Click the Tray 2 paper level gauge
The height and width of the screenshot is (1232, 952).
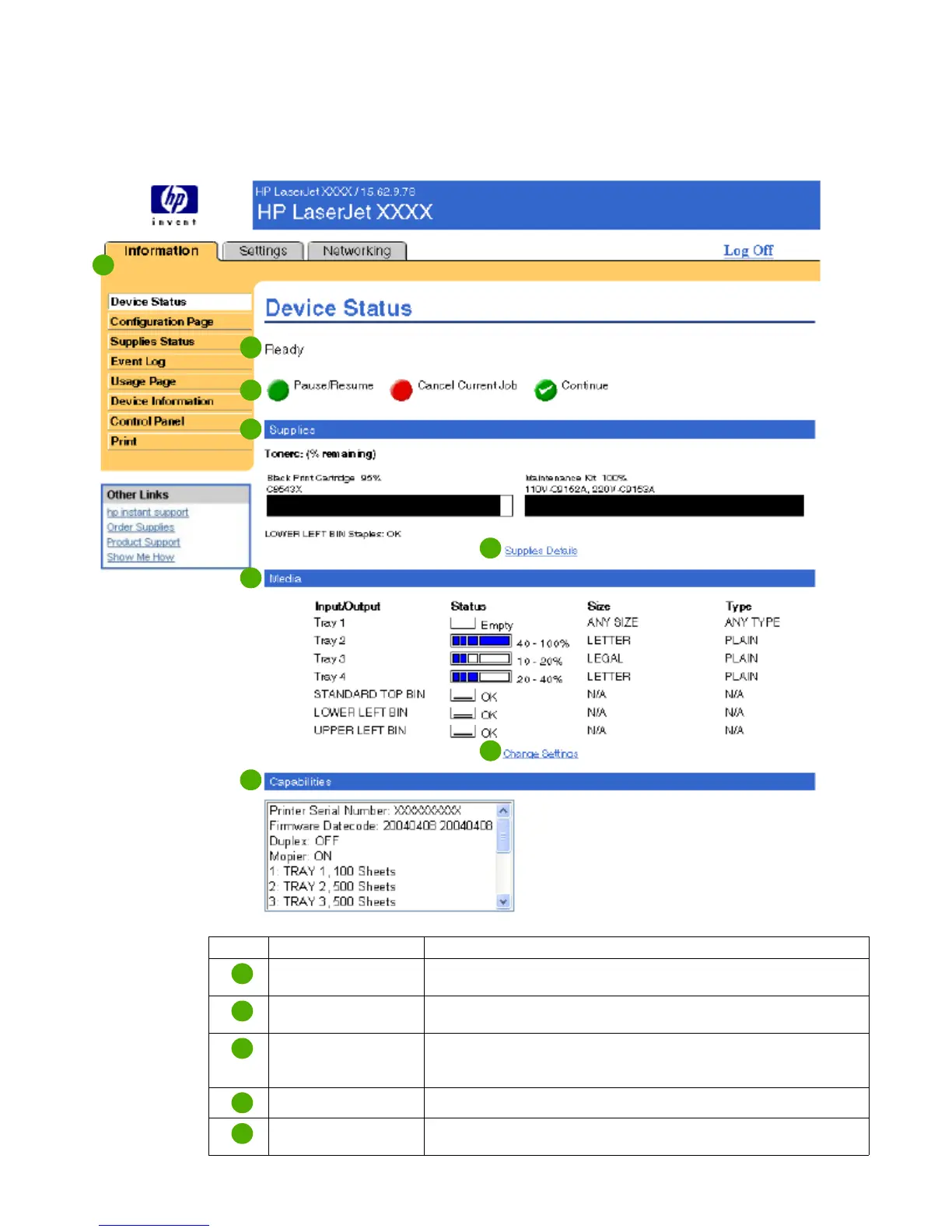[x=481, y=641]
